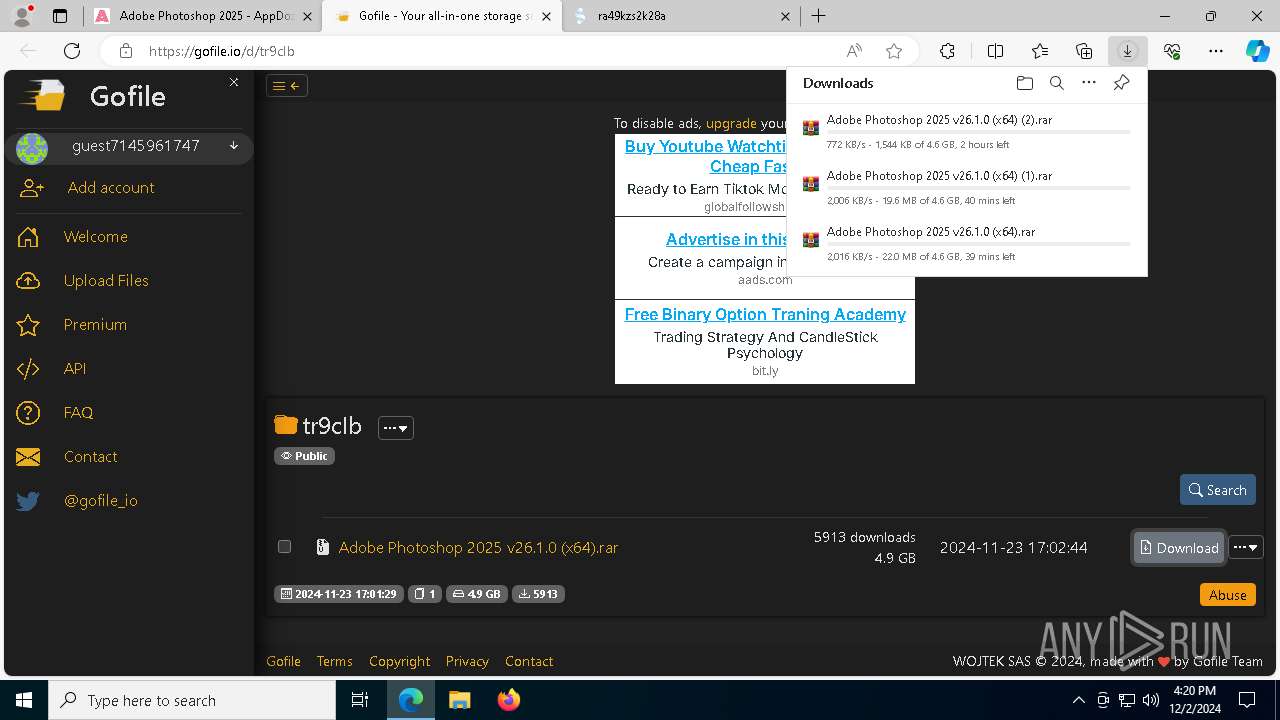Open Terms footer link
Image resolution: width=1280 pixels, height=720 pixels.
point(334,661)
